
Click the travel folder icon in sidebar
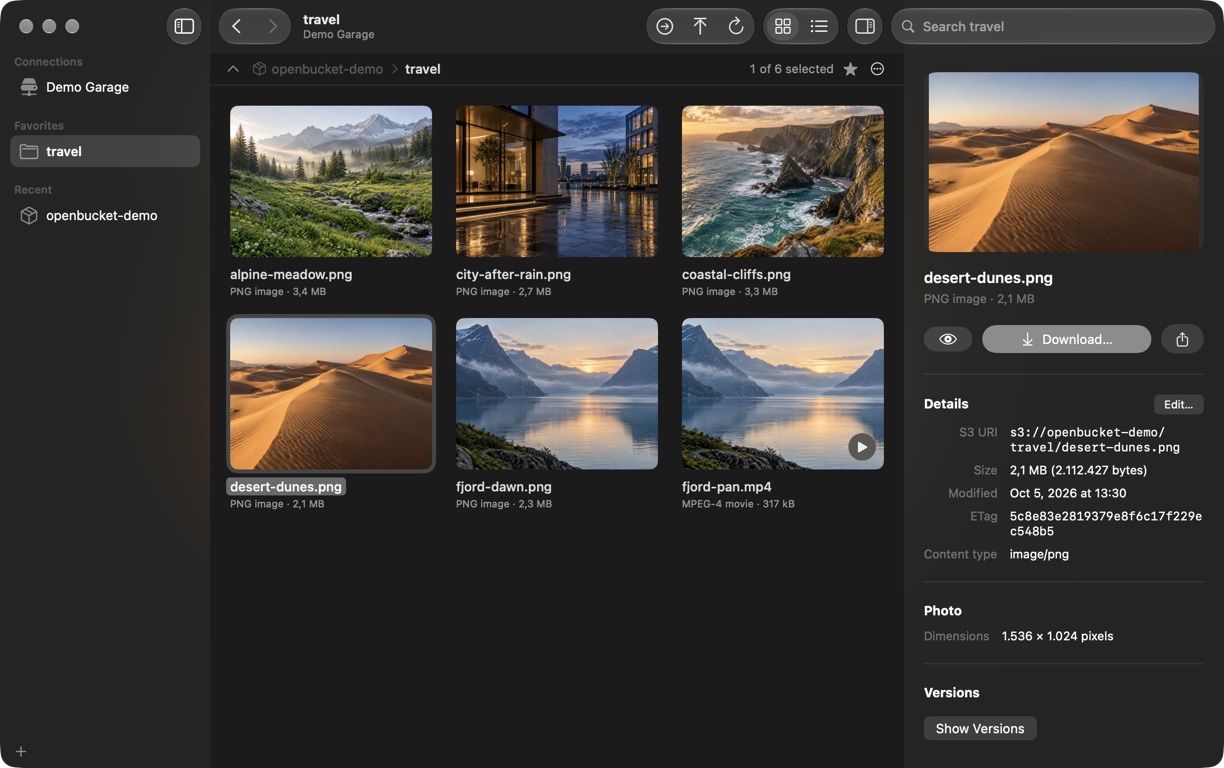tap(29, 151)
